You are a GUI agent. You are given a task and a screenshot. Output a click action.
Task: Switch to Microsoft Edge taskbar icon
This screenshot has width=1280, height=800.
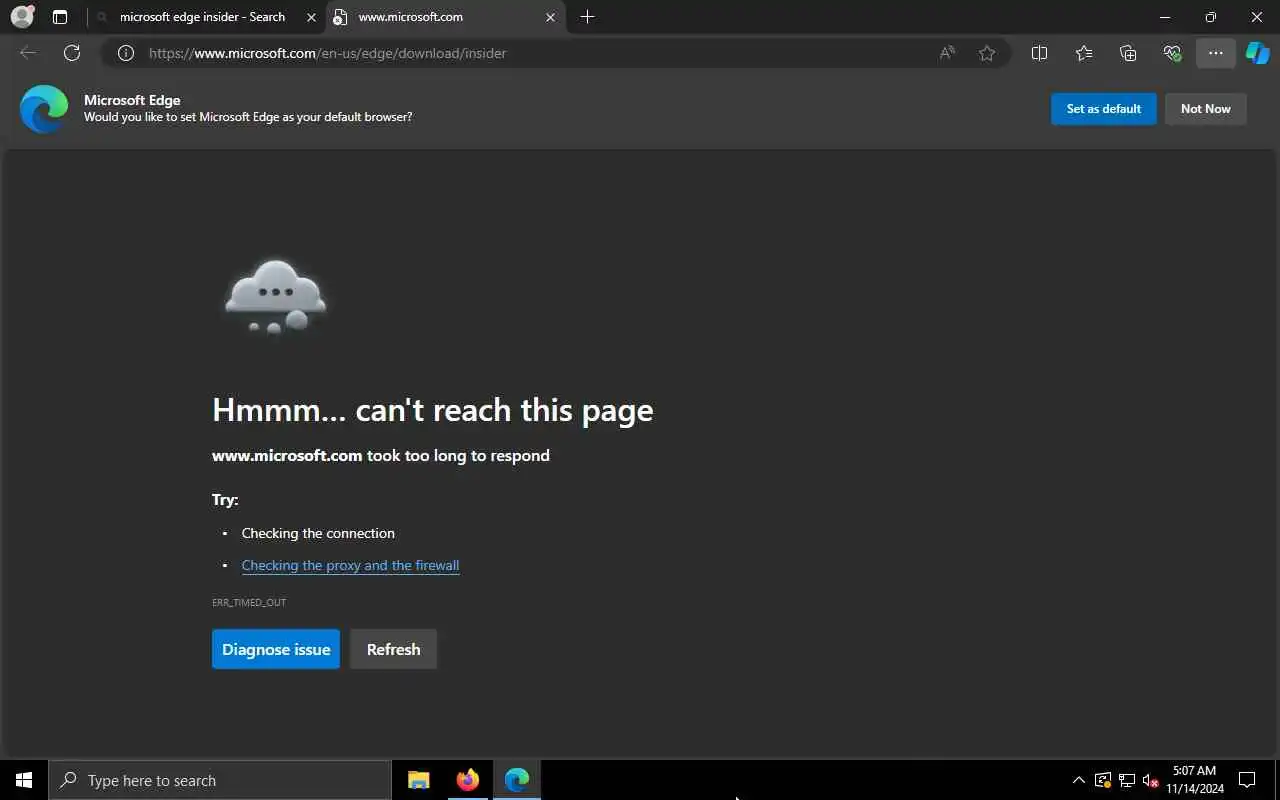coord(516,780)
